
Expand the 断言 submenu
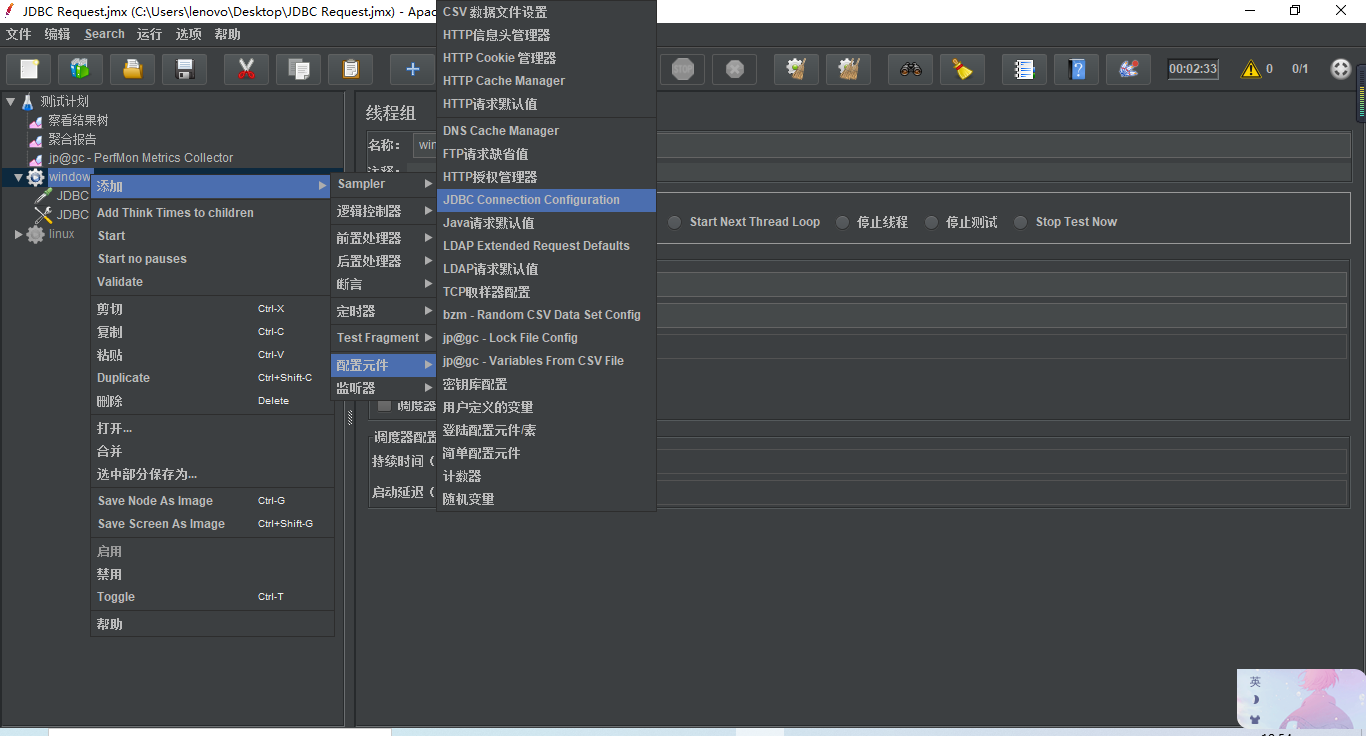coord(384,284)
